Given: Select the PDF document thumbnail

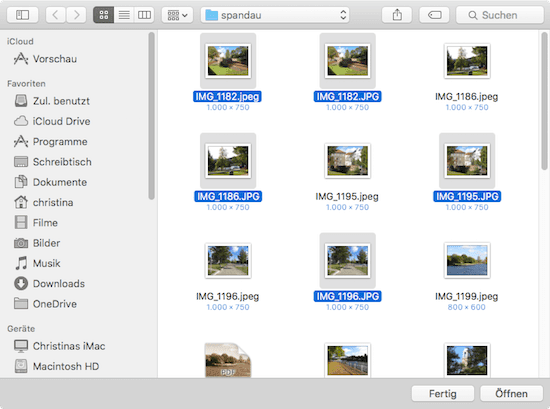Looking at the screenshot, I should click(228, 360).
